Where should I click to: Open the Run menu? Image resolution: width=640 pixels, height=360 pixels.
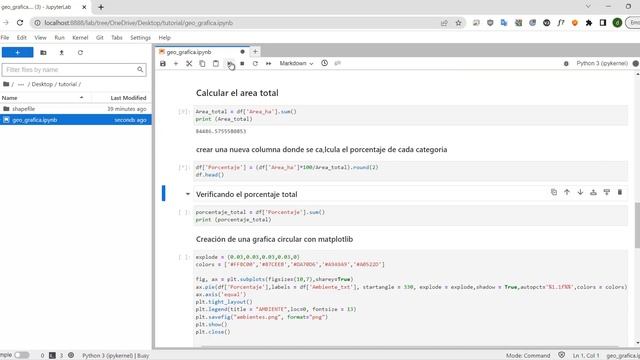point(60,38)
